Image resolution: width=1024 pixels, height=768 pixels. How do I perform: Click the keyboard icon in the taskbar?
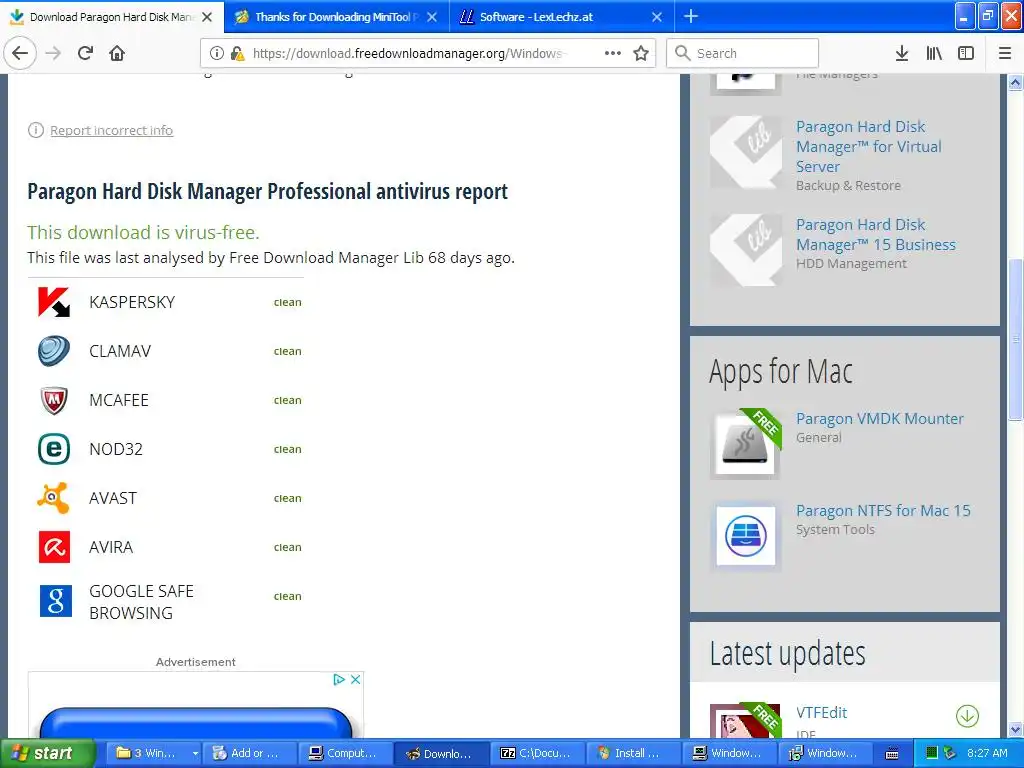point(892,754)
